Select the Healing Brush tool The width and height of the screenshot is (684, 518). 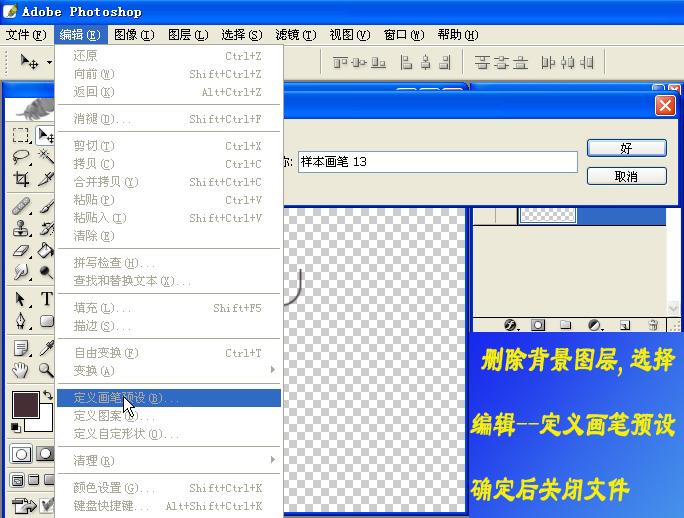(x=21, y=206)
